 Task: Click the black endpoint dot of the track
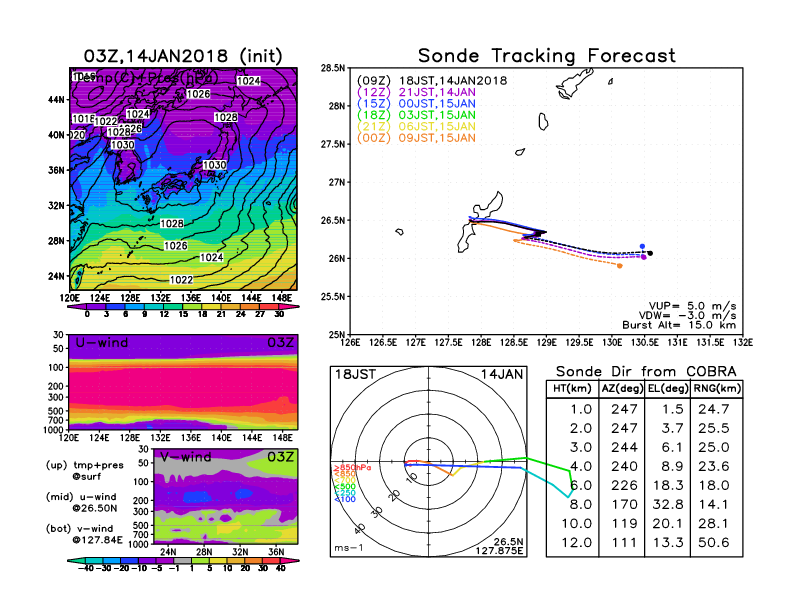(x=650, y=253)
